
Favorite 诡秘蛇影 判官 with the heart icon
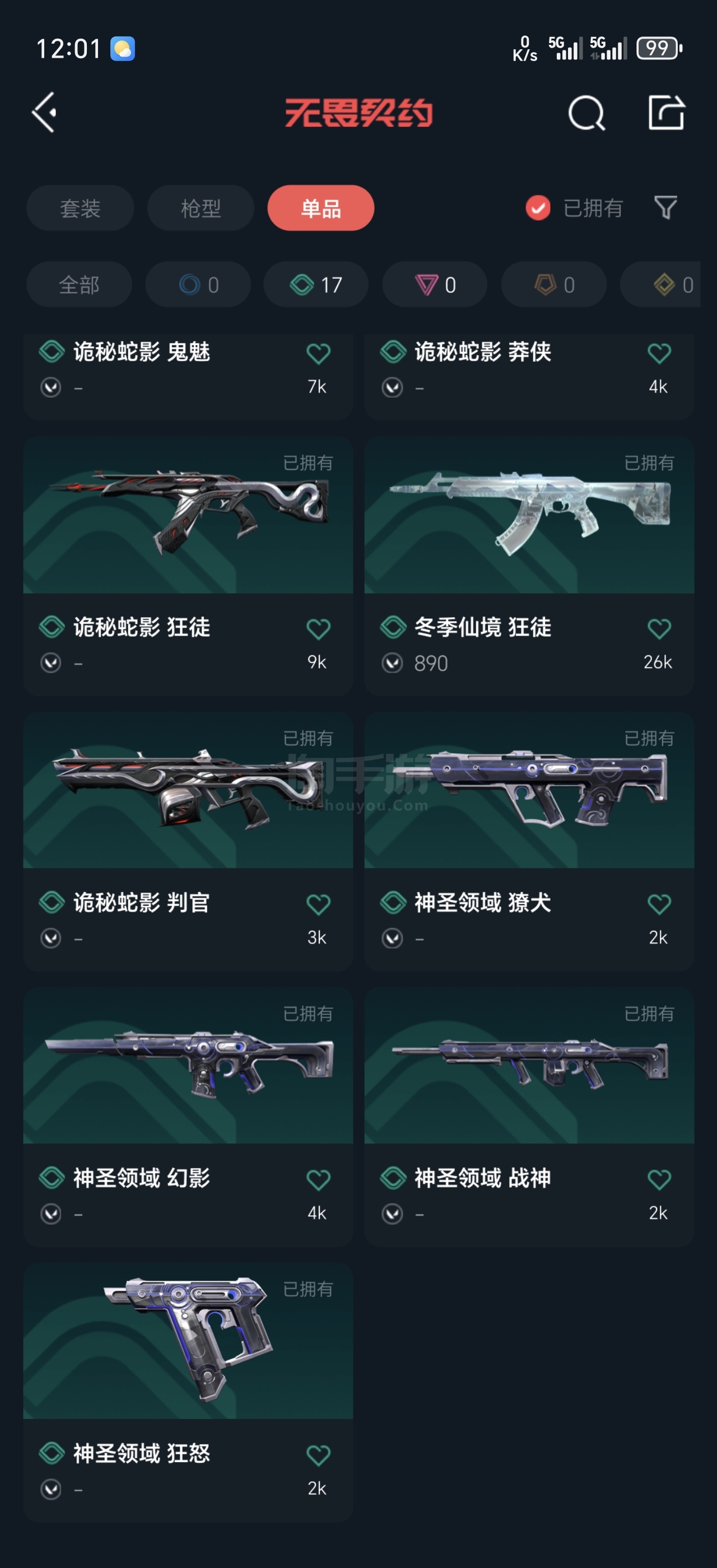coord(318,904)
